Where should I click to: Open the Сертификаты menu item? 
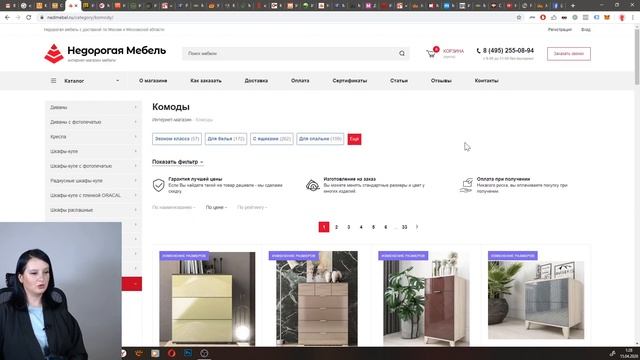pyautogui.click(x=350, y=81)
